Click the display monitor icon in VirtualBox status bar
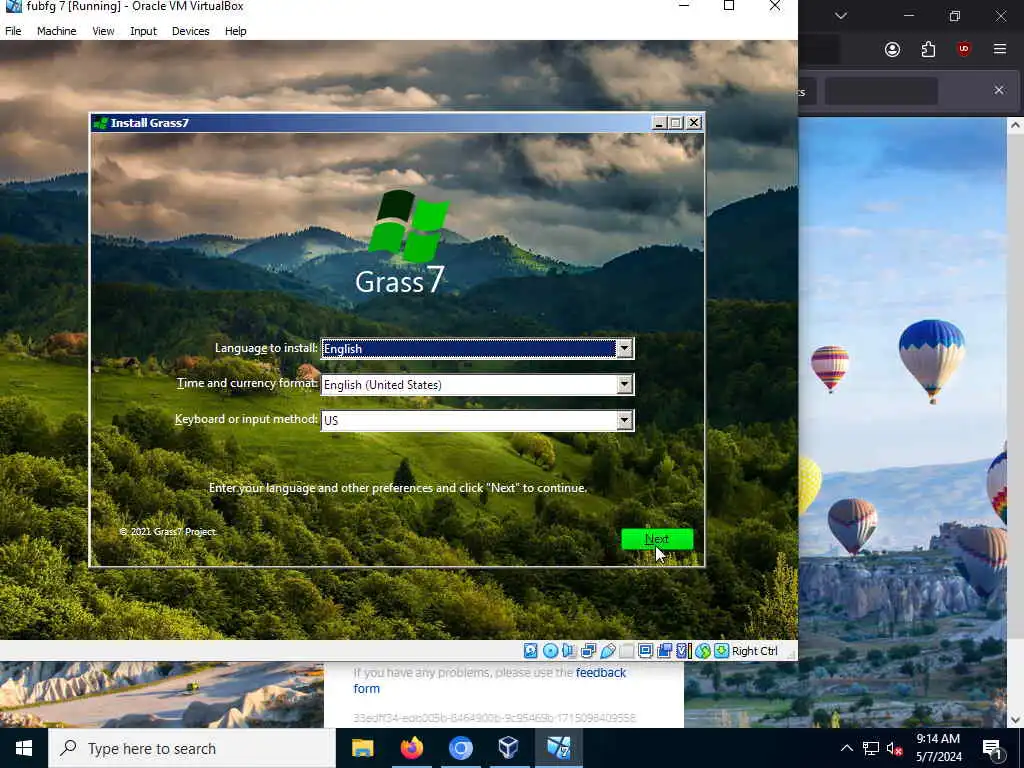The image size is (1024, 768). [645, 650]
